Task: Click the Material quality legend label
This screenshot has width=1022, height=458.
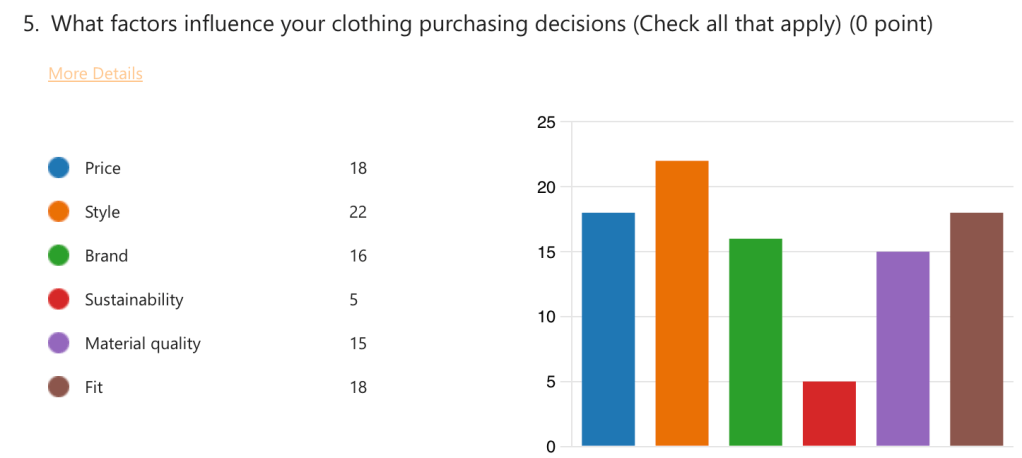Action: [142, 343]
